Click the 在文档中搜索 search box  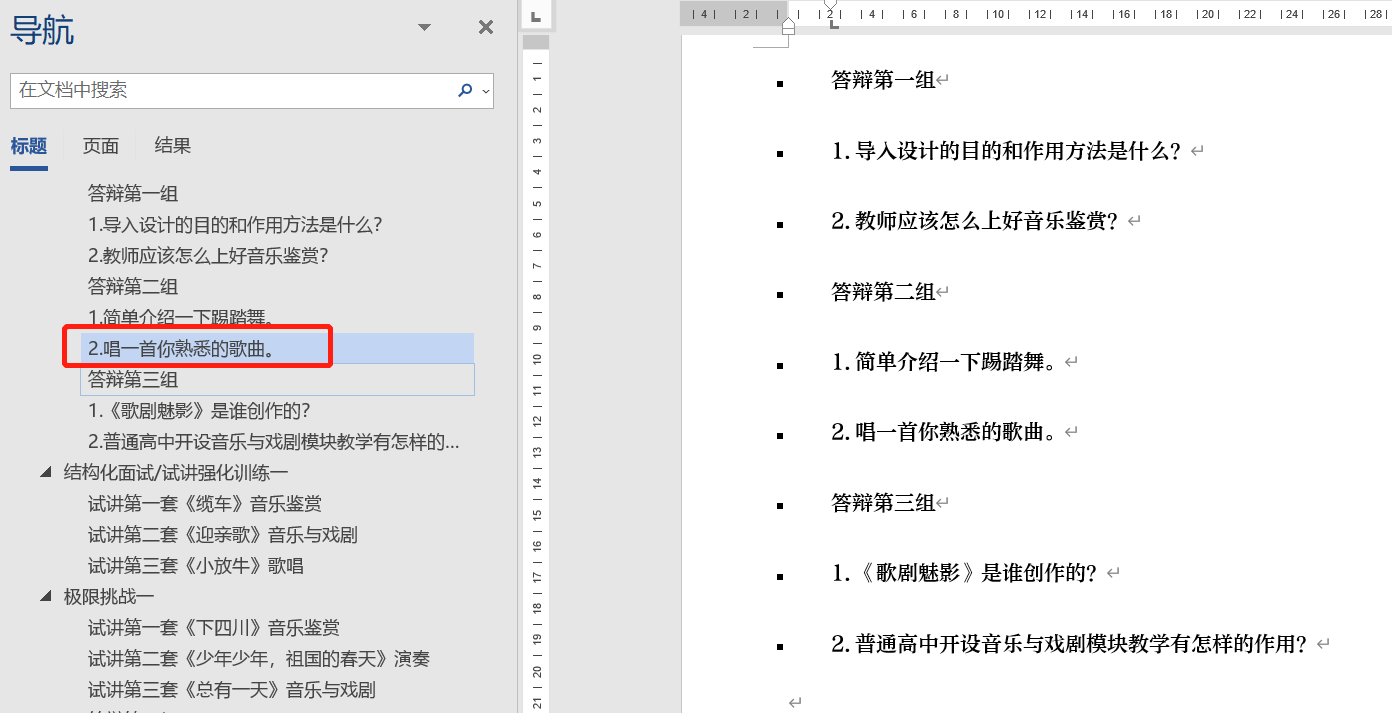pyautogui.click(x=230, y=90)
